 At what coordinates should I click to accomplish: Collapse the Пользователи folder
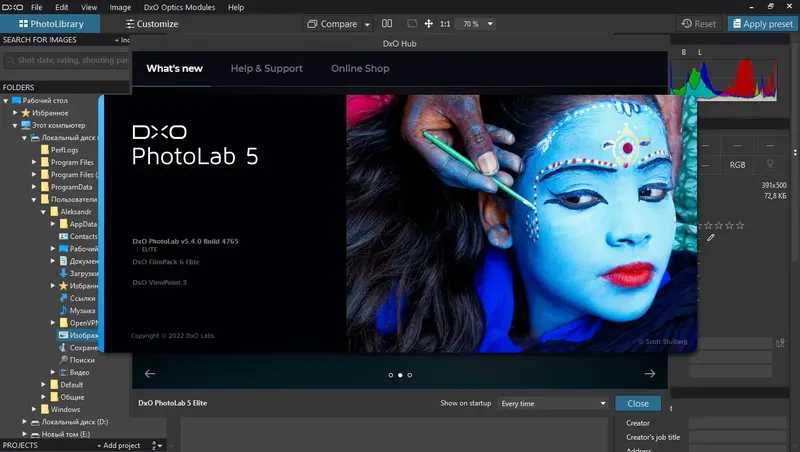coord(34,199)
